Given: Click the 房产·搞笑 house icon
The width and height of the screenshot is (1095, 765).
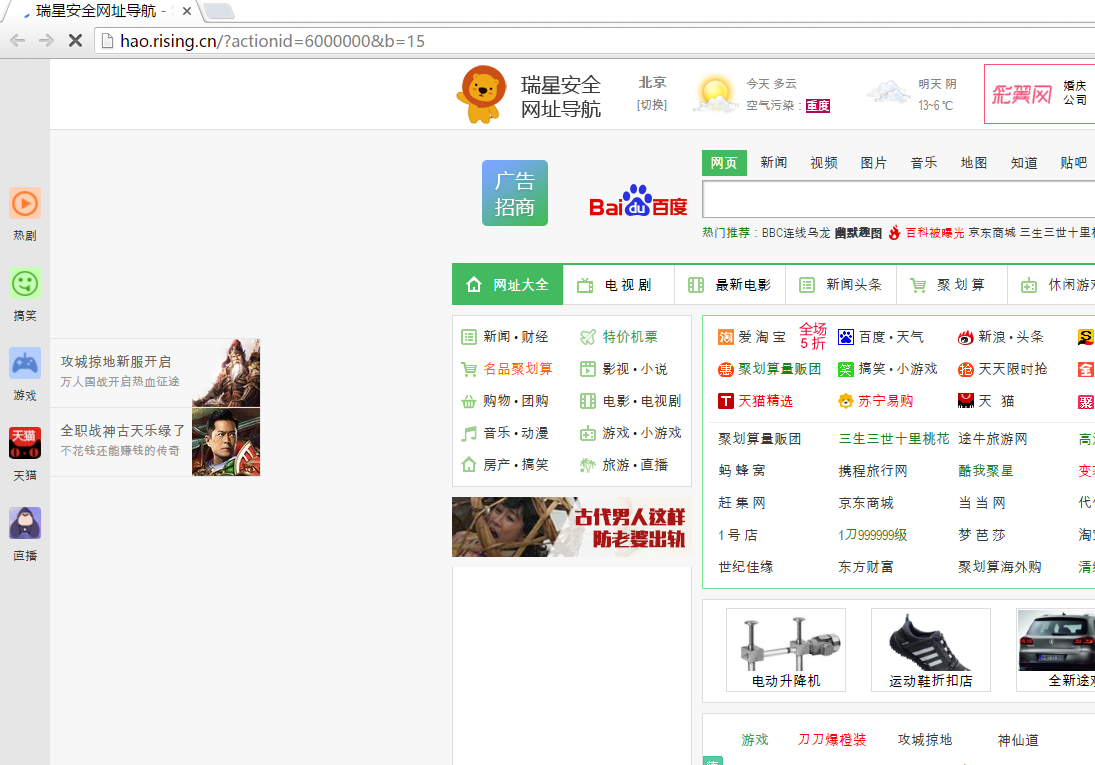Looking at the screenshot, I should [469, 465].
